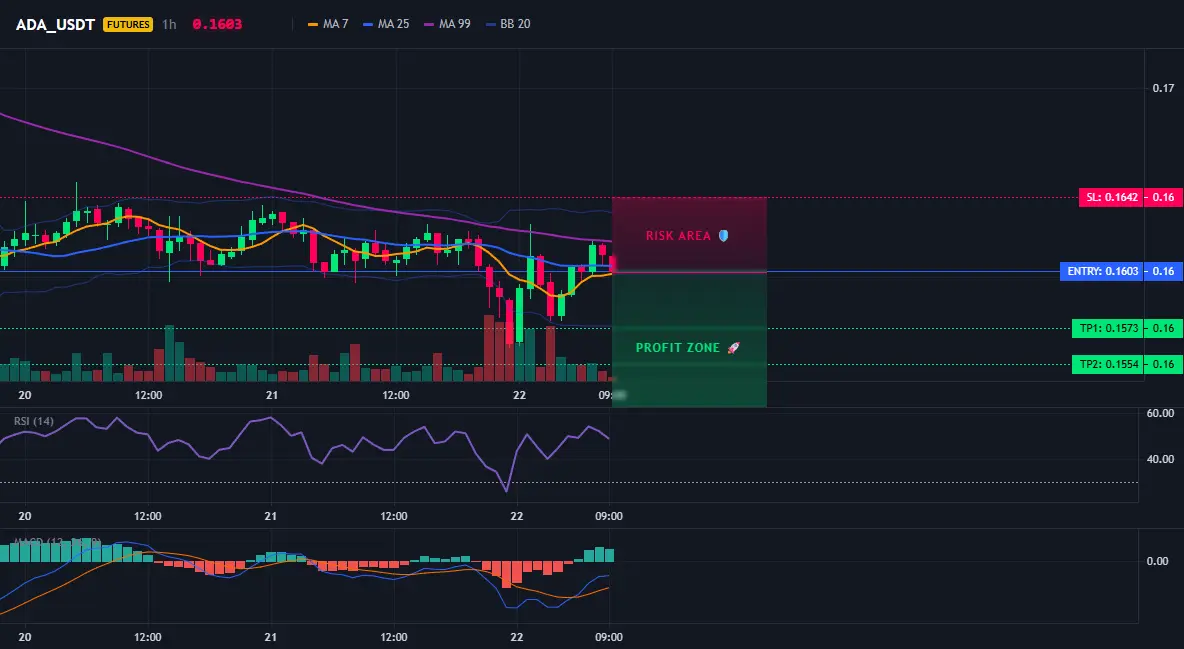Image resolution: width=1184 pixels, height=649 pixels.
Task: Click date 20 on the MACD time axis
Action: (25, 637)
